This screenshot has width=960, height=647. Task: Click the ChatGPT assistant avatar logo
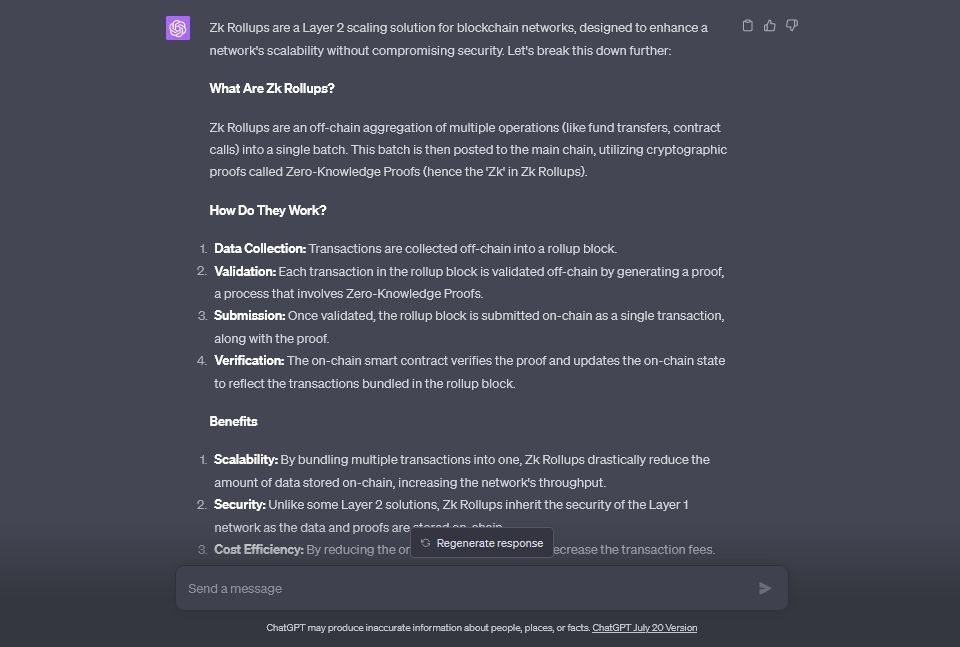click(x=178, y=28)
